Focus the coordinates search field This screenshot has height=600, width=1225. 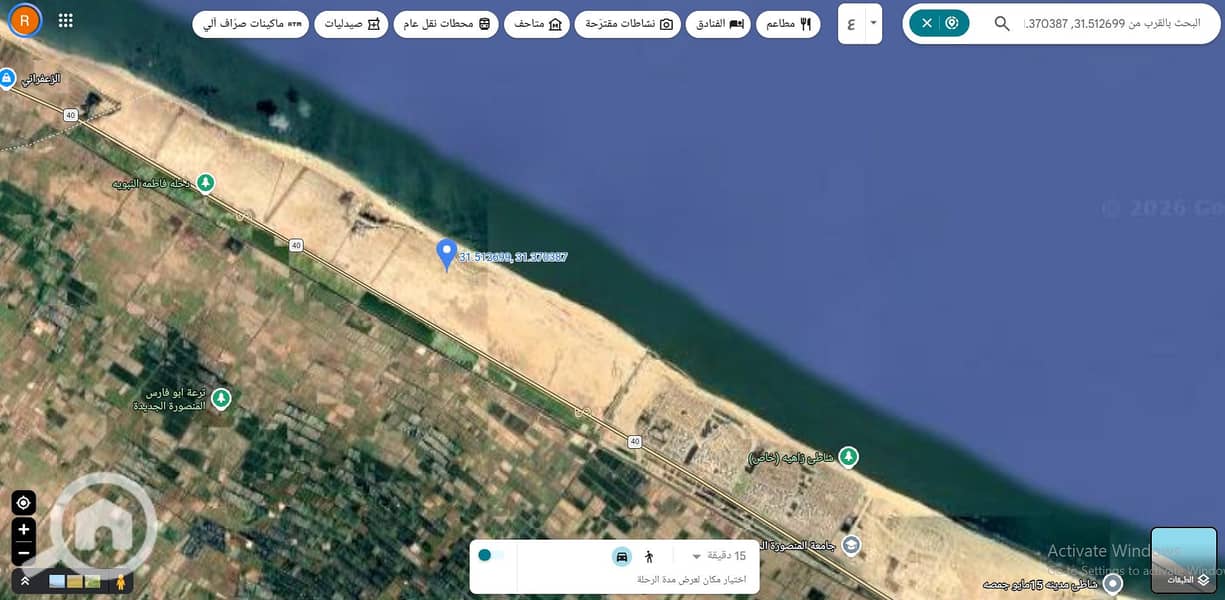tap(1113, 23)
